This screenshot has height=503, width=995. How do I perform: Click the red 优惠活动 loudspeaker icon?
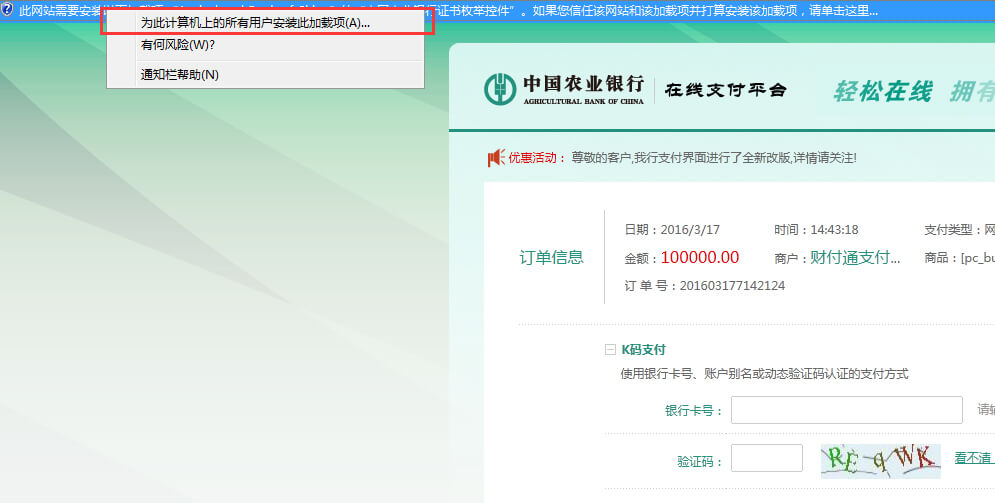[496, 157]
